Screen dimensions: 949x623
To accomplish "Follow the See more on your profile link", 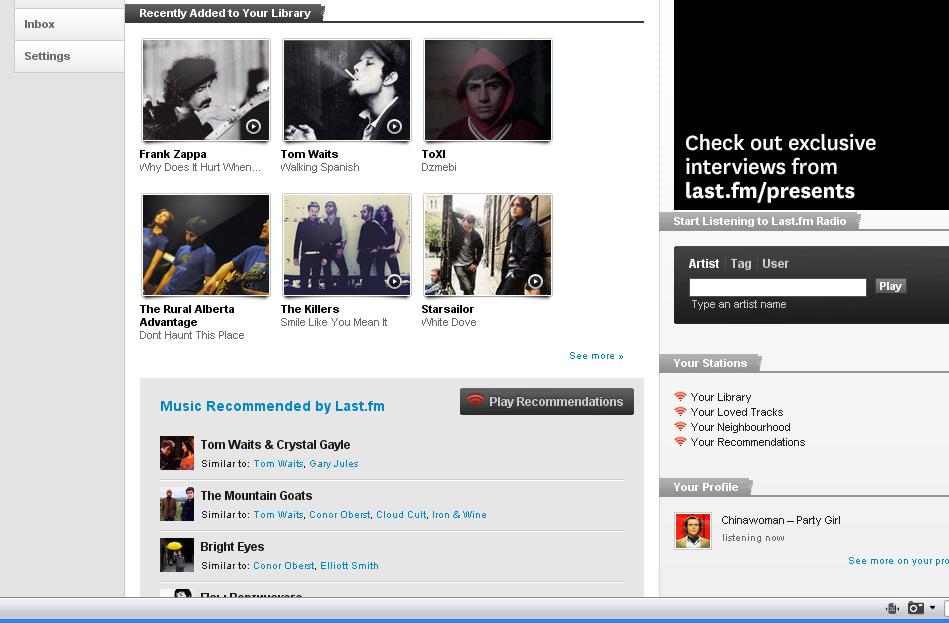I will pyautogui.click(x=898, y=561).
